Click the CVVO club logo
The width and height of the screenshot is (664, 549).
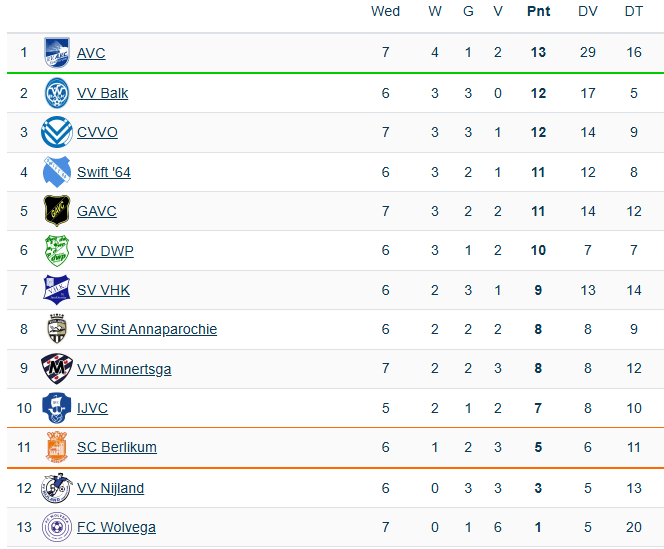(x=56, y=132)
